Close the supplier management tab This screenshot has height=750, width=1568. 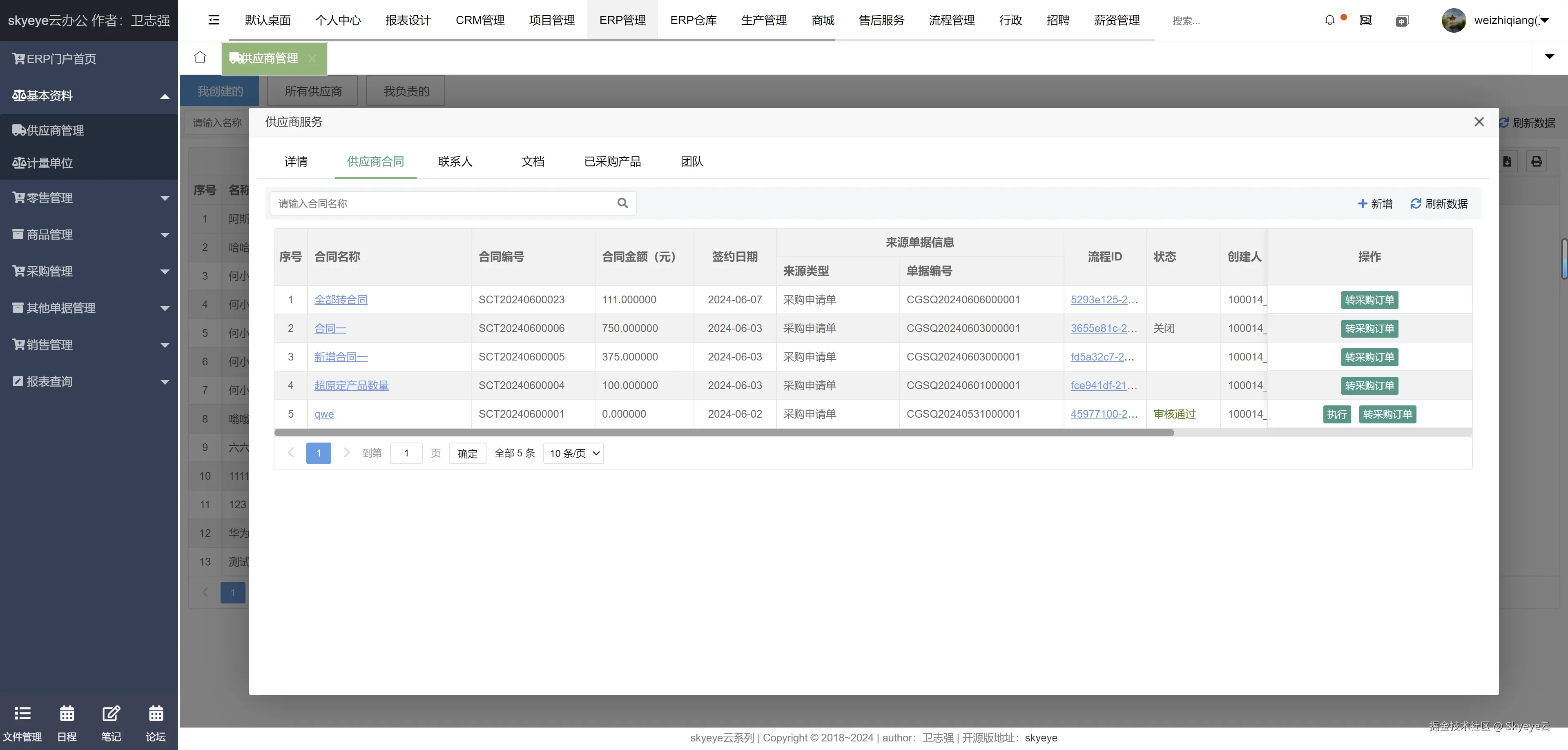[312, 58]
